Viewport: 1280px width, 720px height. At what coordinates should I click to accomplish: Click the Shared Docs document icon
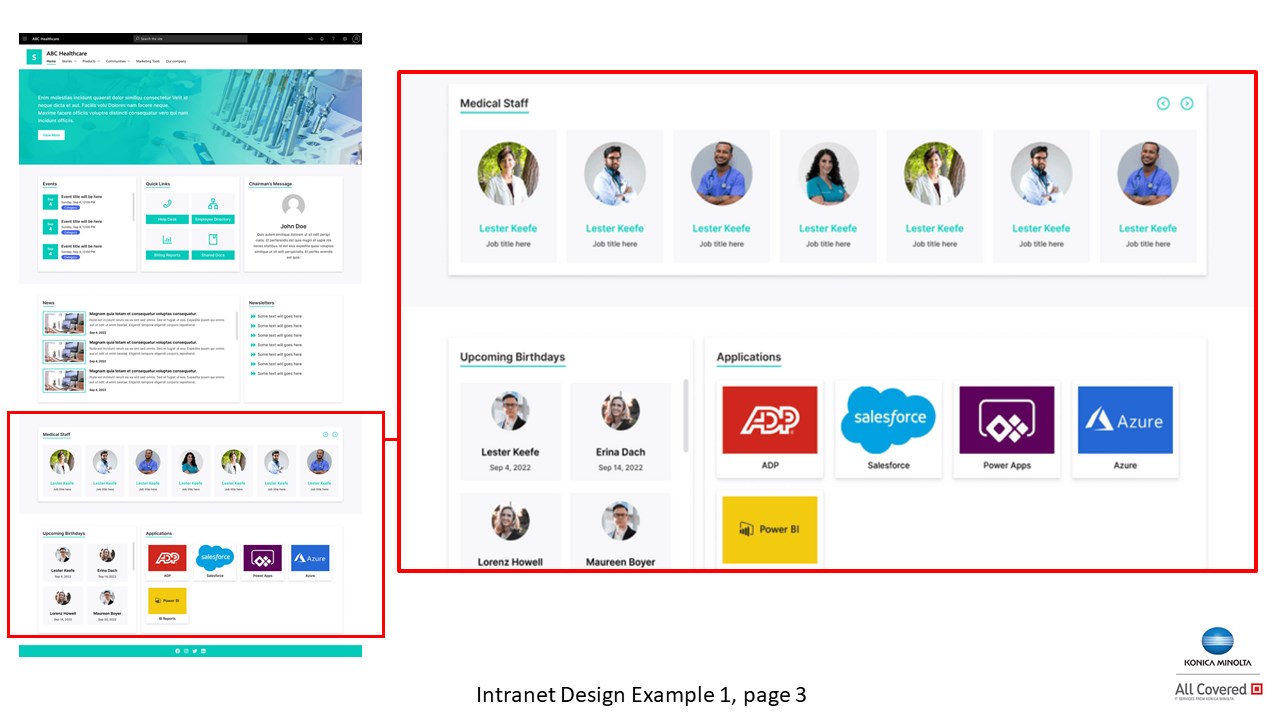(x=213, y=240)
